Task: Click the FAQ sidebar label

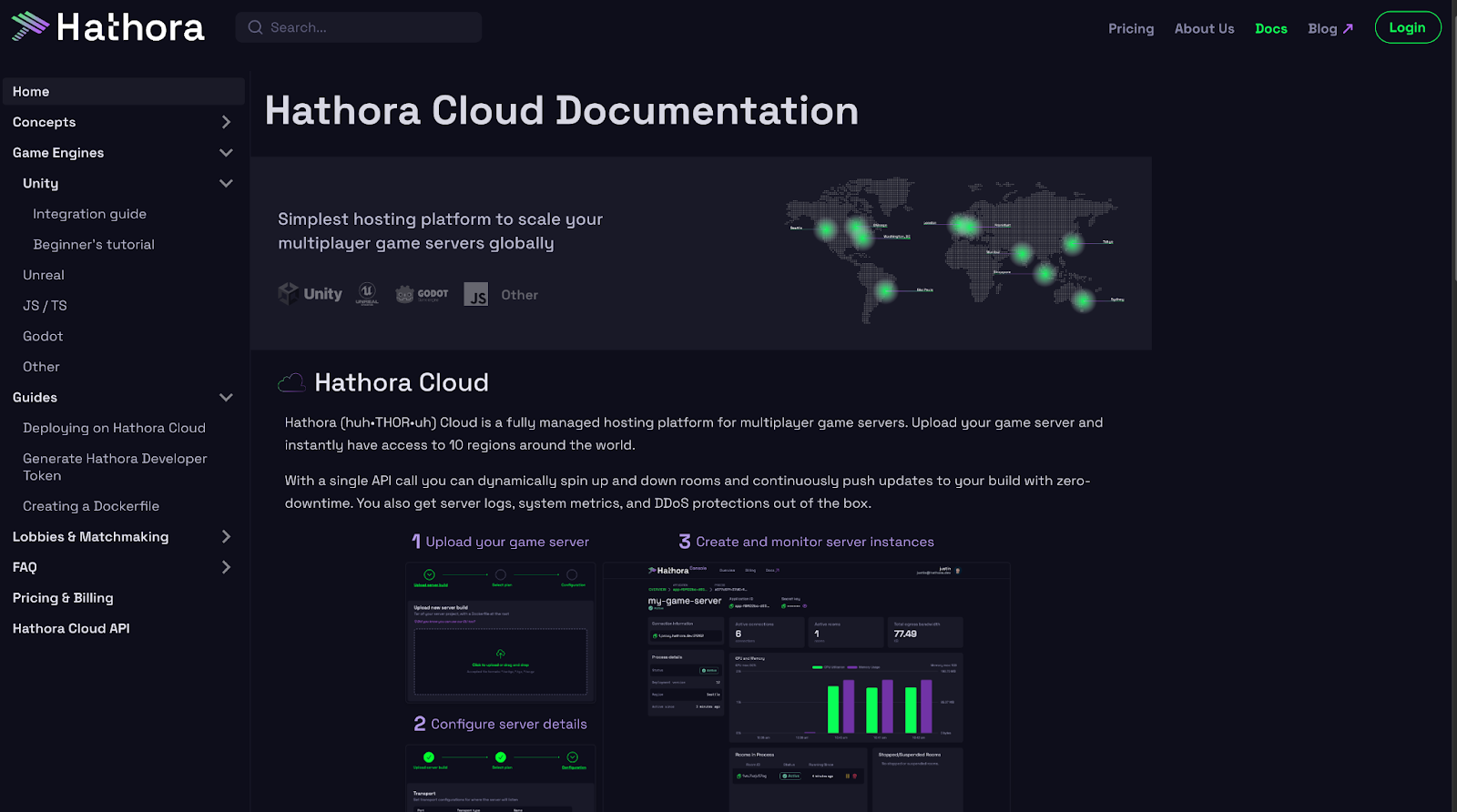Action: pyautogui.click(x=25, y=567)
